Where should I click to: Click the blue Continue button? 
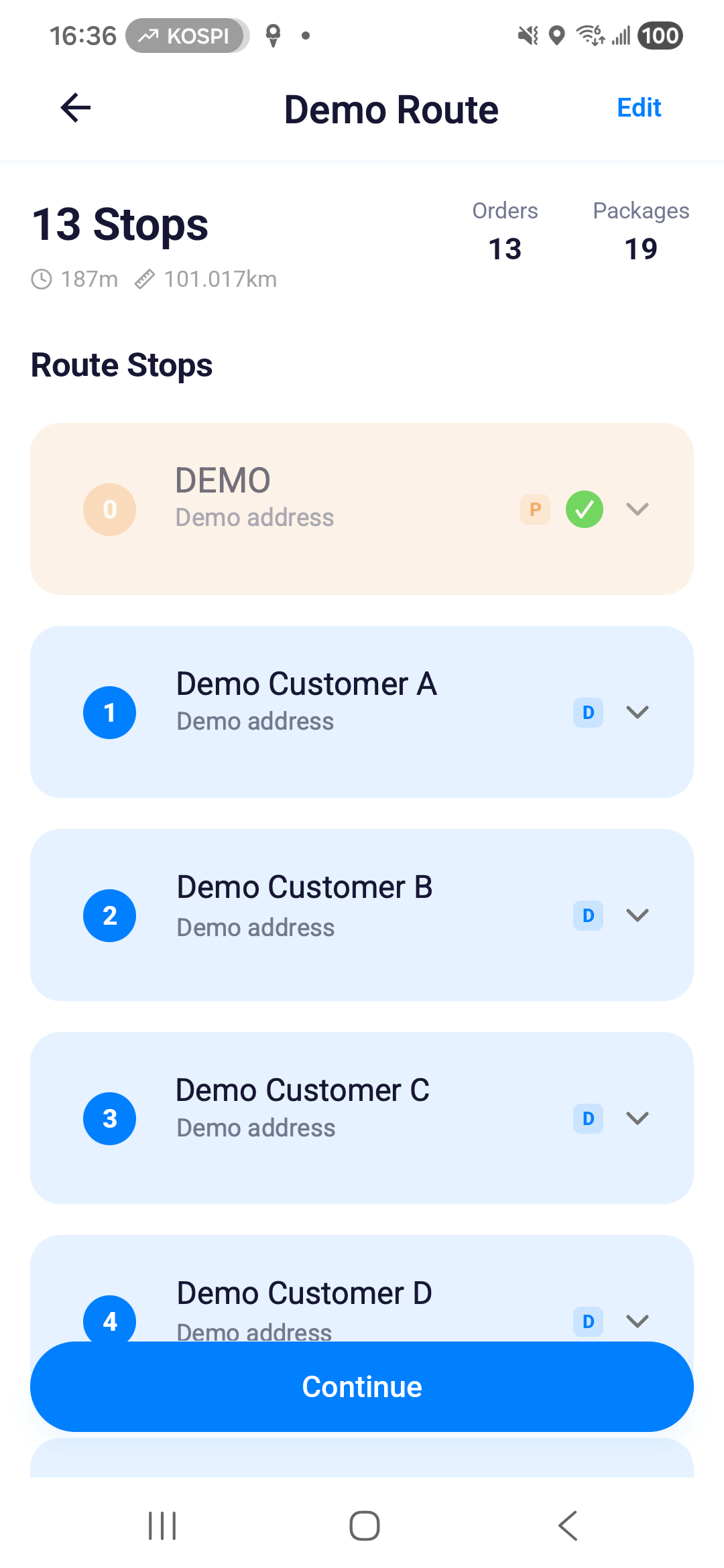pyautogui.click(x=362, y=1386)
